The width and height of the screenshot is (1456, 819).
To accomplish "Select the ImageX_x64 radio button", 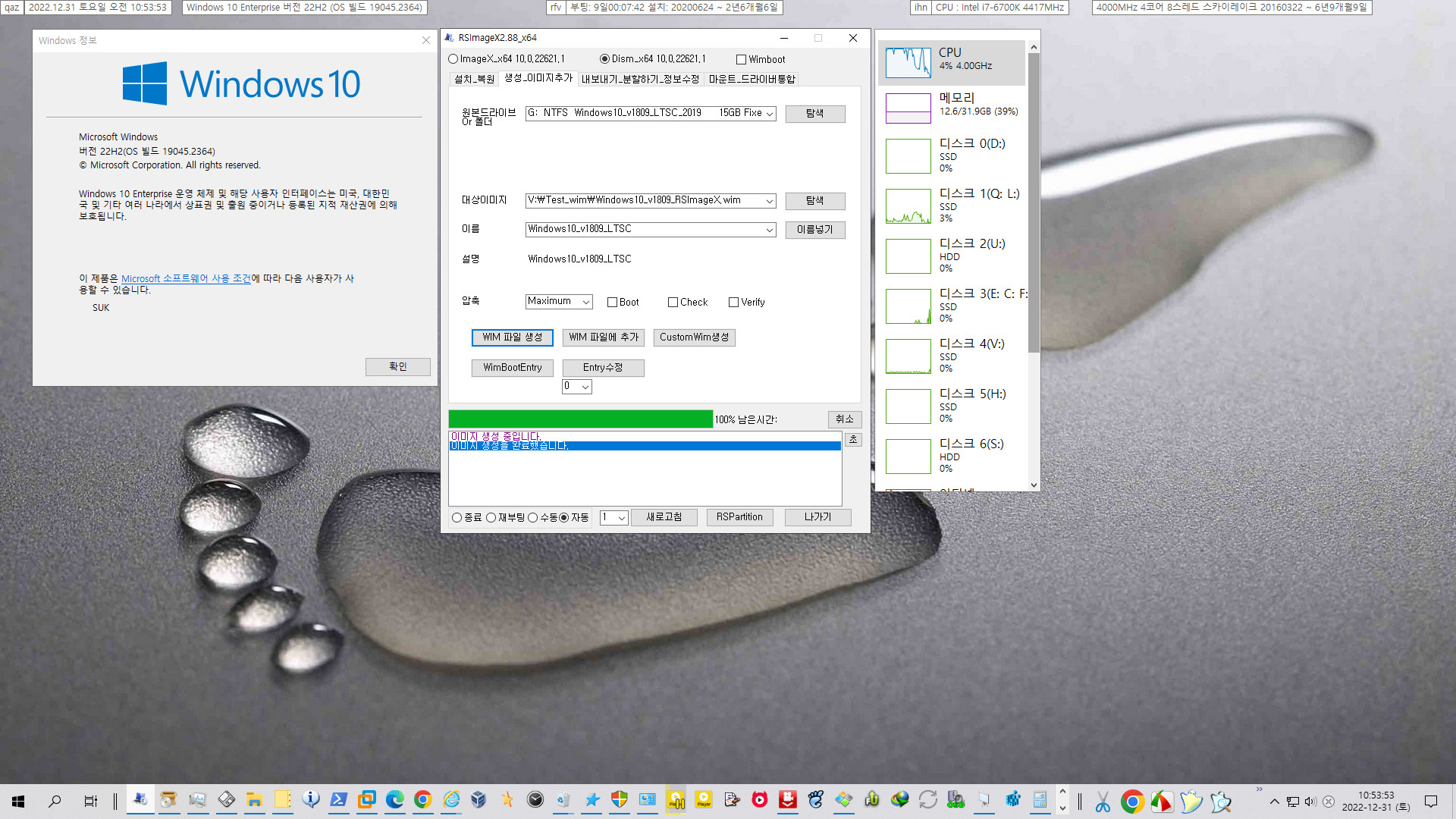I will click(x=453, y=59).
